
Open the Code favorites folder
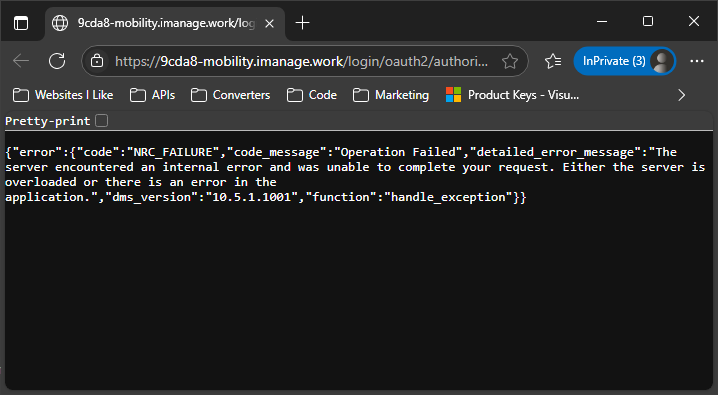312,95
